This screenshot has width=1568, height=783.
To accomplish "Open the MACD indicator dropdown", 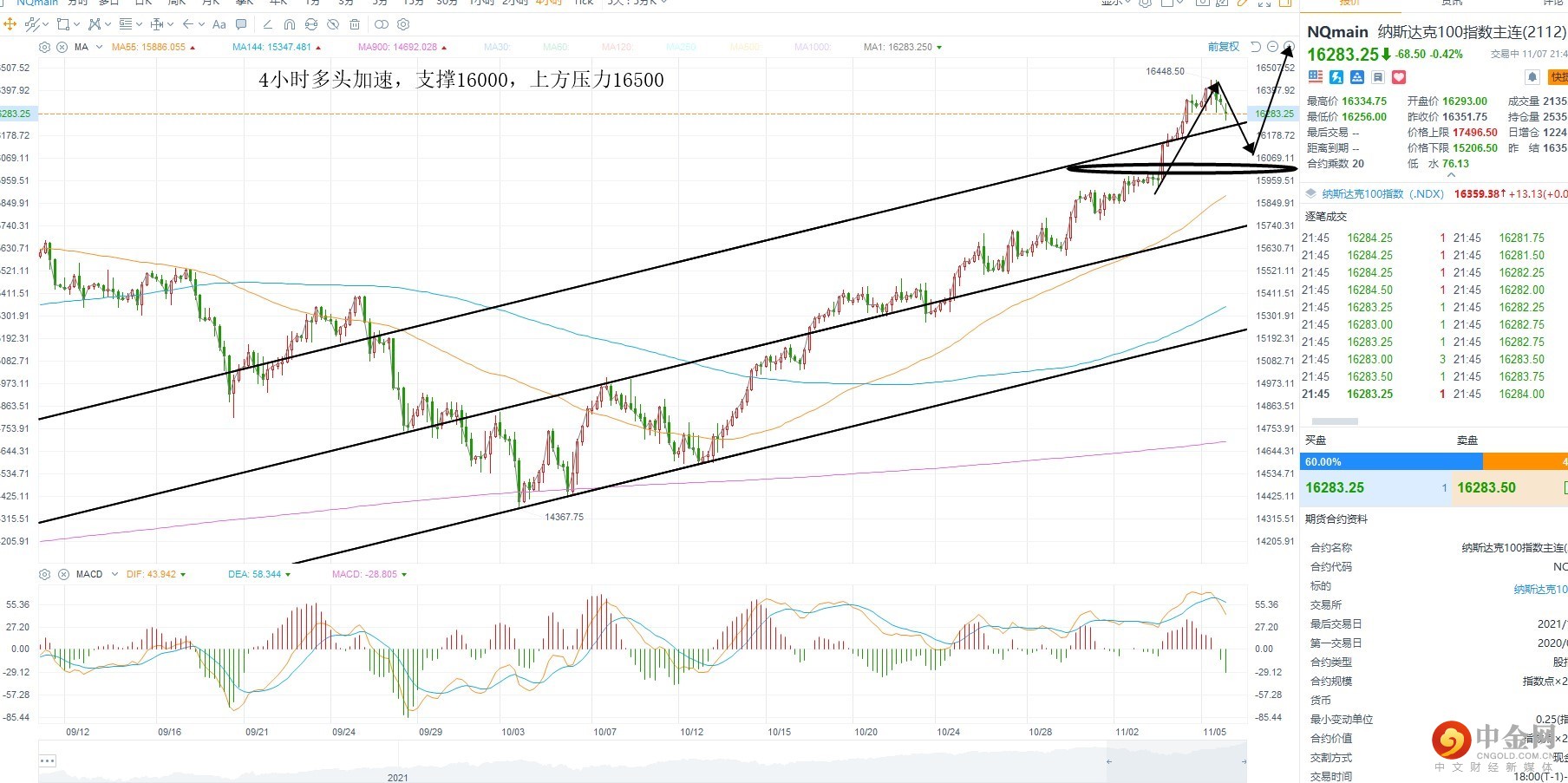I will 114,574.
